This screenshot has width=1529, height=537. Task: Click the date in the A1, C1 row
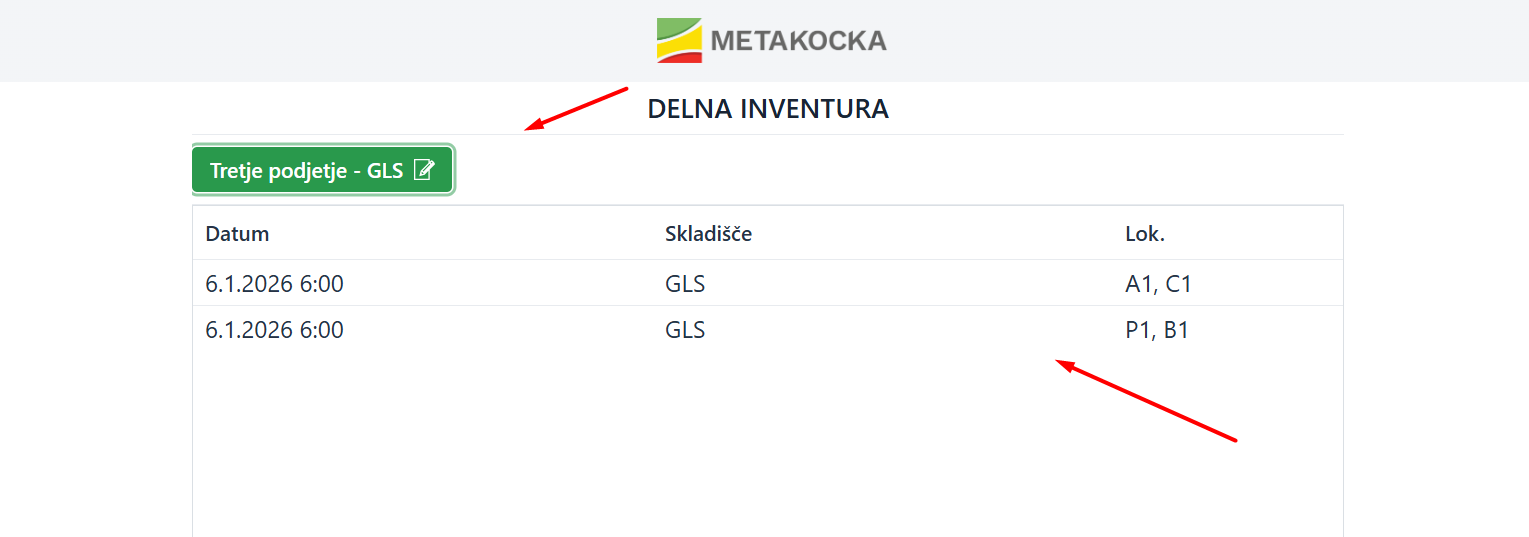274,284
